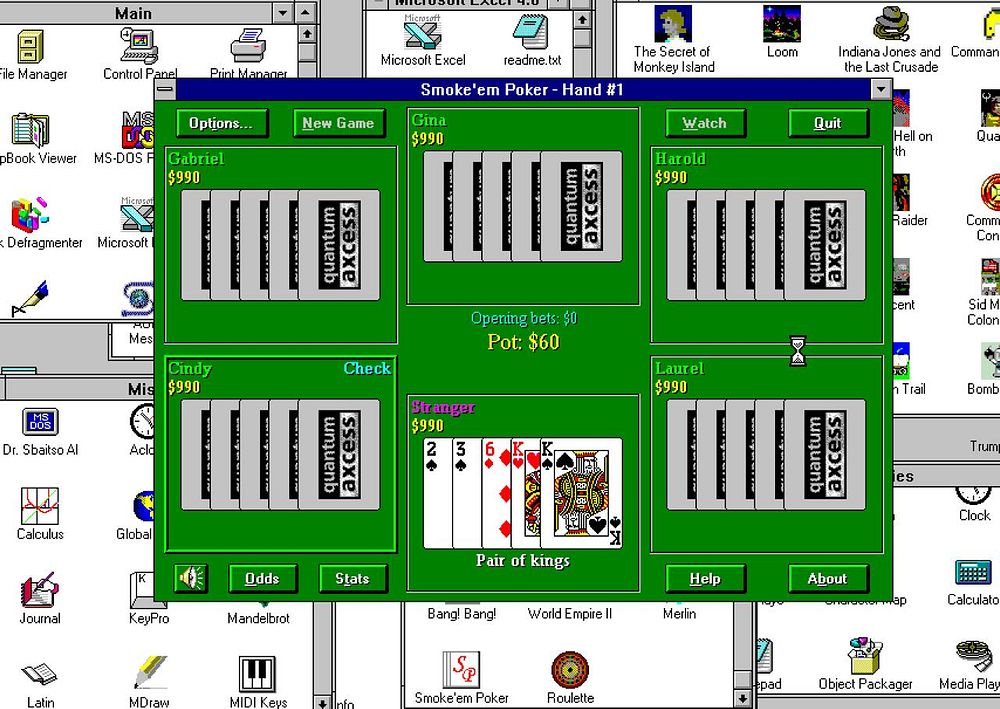Click the Excel group scroll up arrow
This screenshot has height=709, width=1000.
click(582, 20)
